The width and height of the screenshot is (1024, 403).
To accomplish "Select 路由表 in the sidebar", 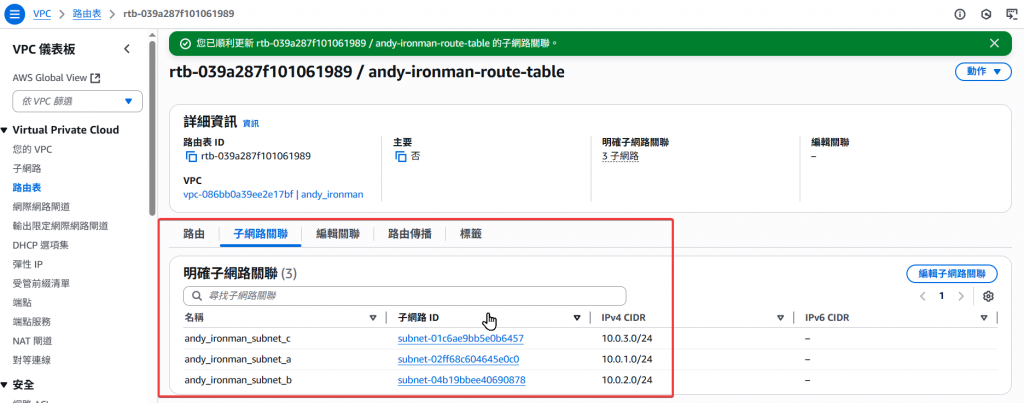I will pyautogui.click(x=27, y=187).
